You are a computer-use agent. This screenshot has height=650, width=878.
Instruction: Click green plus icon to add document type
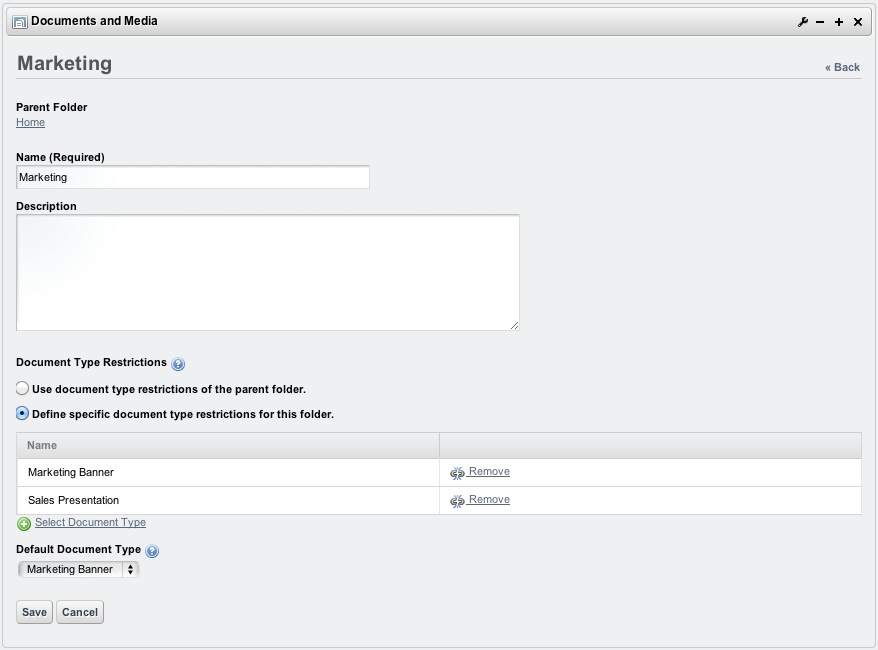pos(24,523)
